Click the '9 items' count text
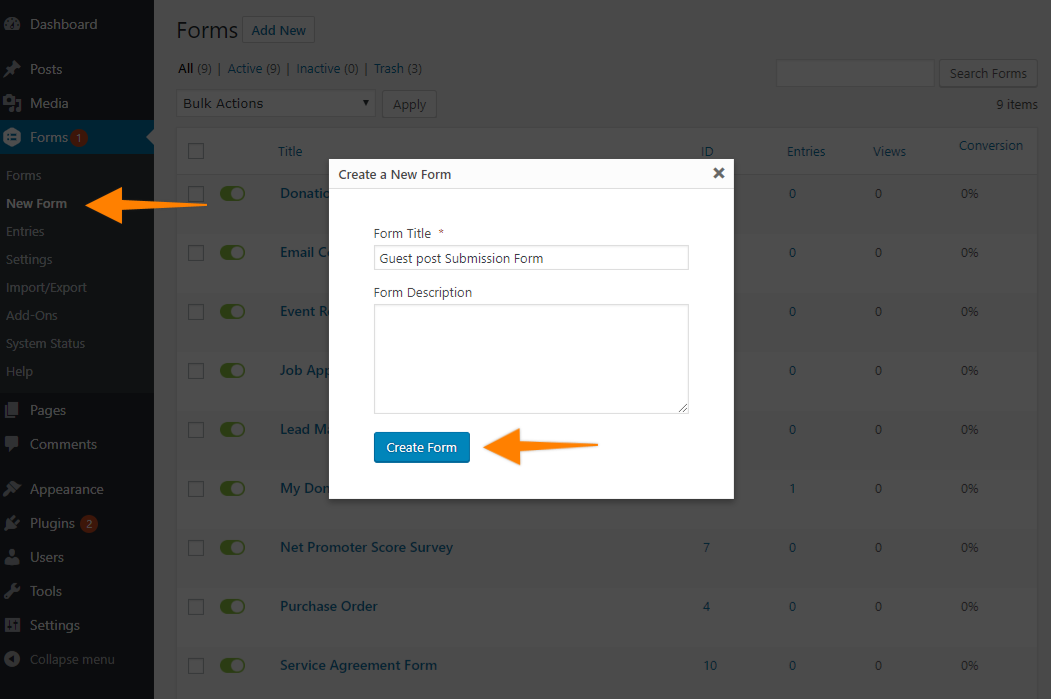Image resolution: width=1051 pixels, height=699 pixels. tap(1016, 105)
